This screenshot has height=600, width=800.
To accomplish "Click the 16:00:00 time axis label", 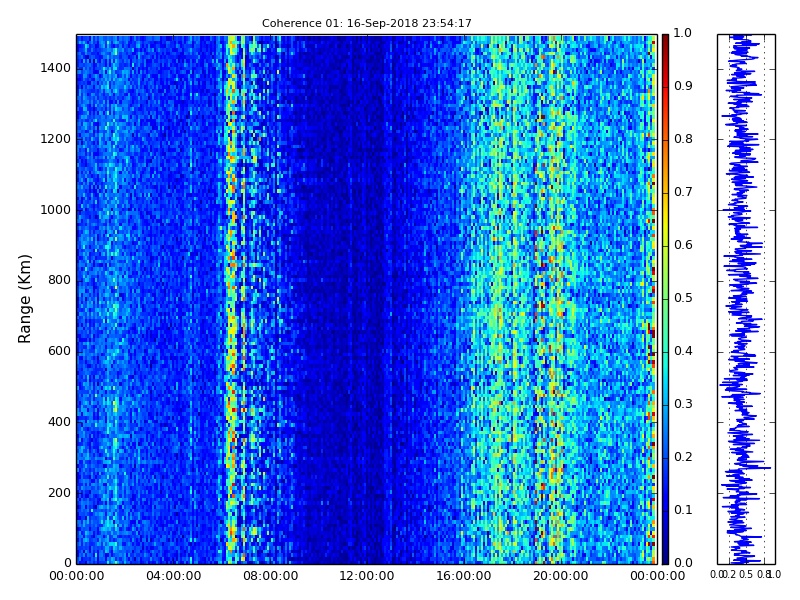I will pyautogui.click(x=464, y=576).
